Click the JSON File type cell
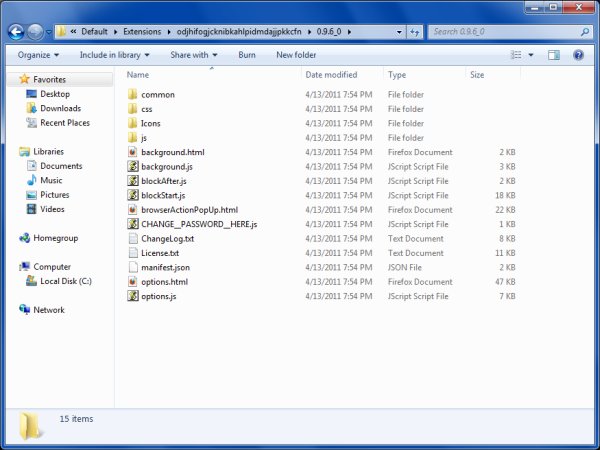The height and width of the screenshot is (450, 600). point(404,267)
